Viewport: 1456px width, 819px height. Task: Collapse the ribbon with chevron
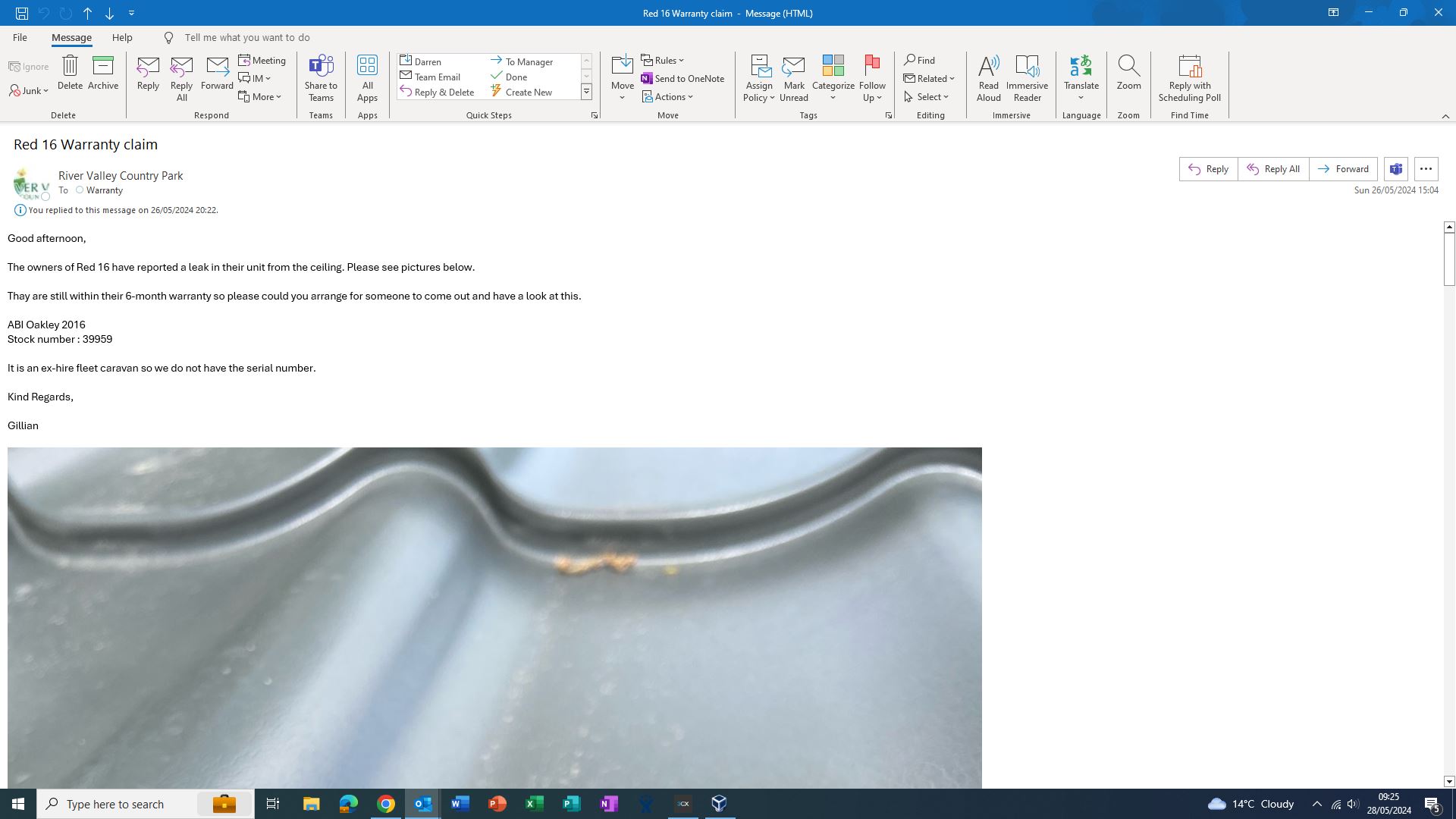click(x=1445, y=116)
